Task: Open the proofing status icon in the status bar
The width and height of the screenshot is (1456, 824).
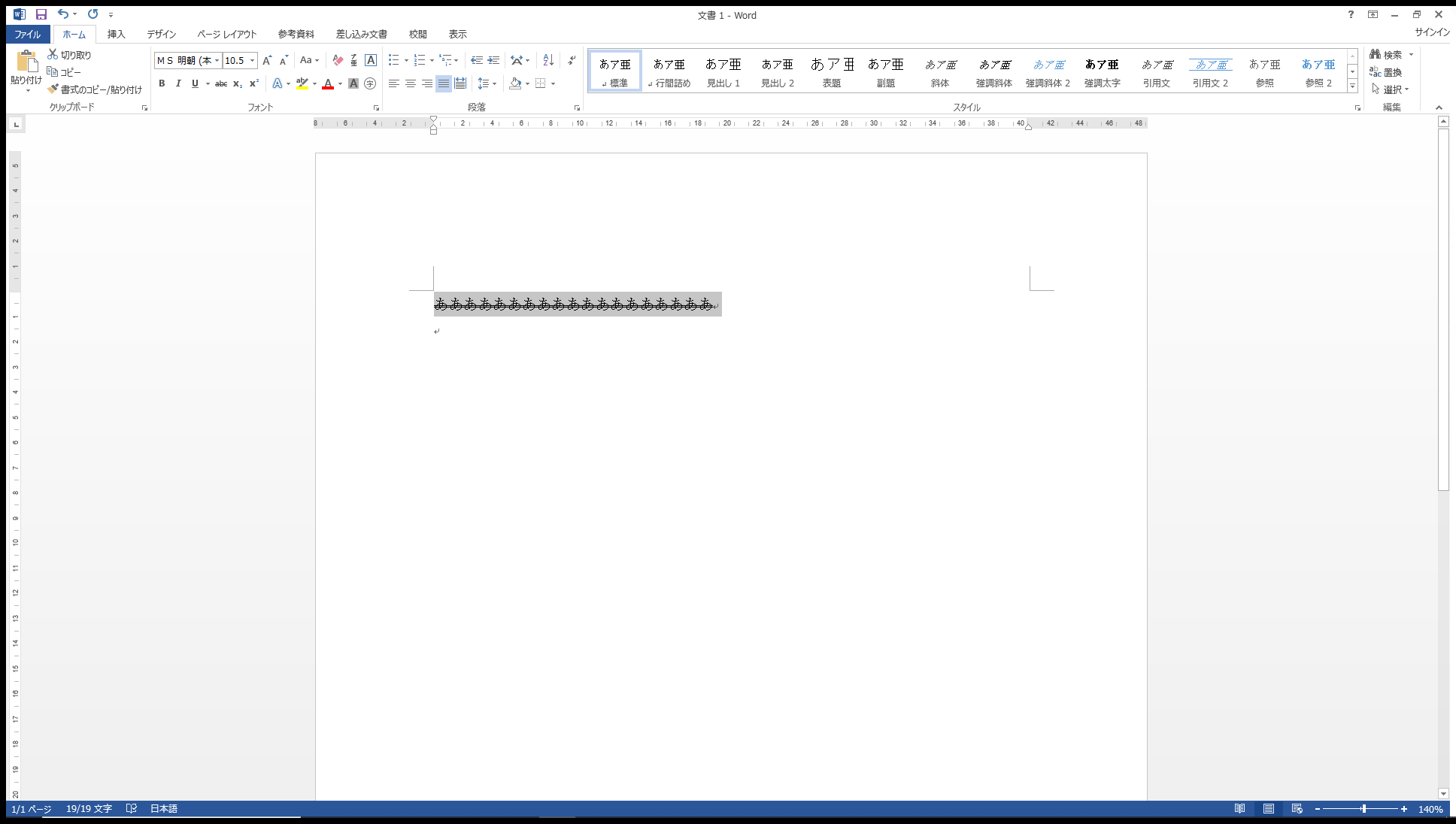Action: pyautogui.click(x=132, y=809)
